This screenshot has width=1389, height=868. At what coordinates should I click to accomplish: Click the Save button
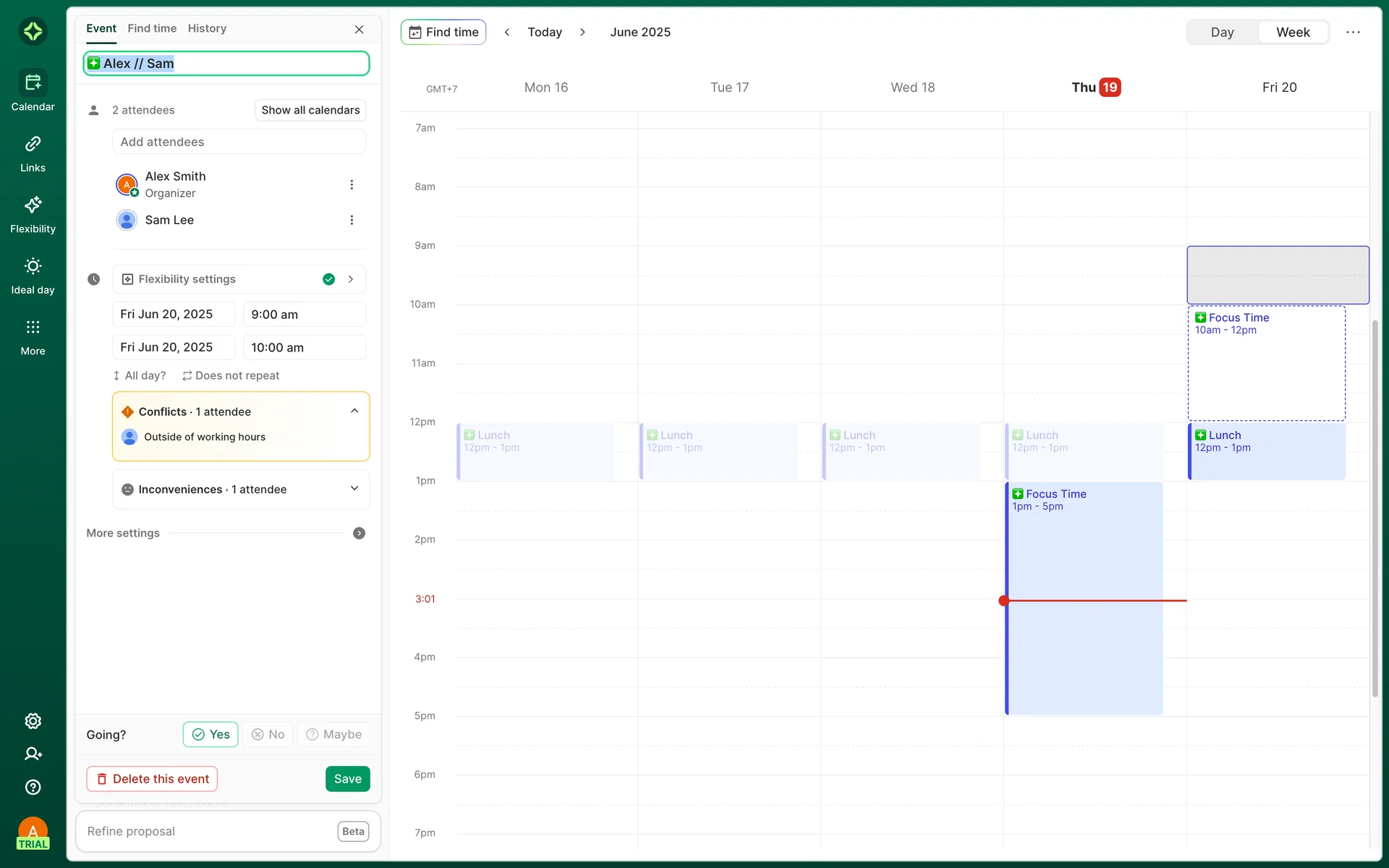pos(347,778)
